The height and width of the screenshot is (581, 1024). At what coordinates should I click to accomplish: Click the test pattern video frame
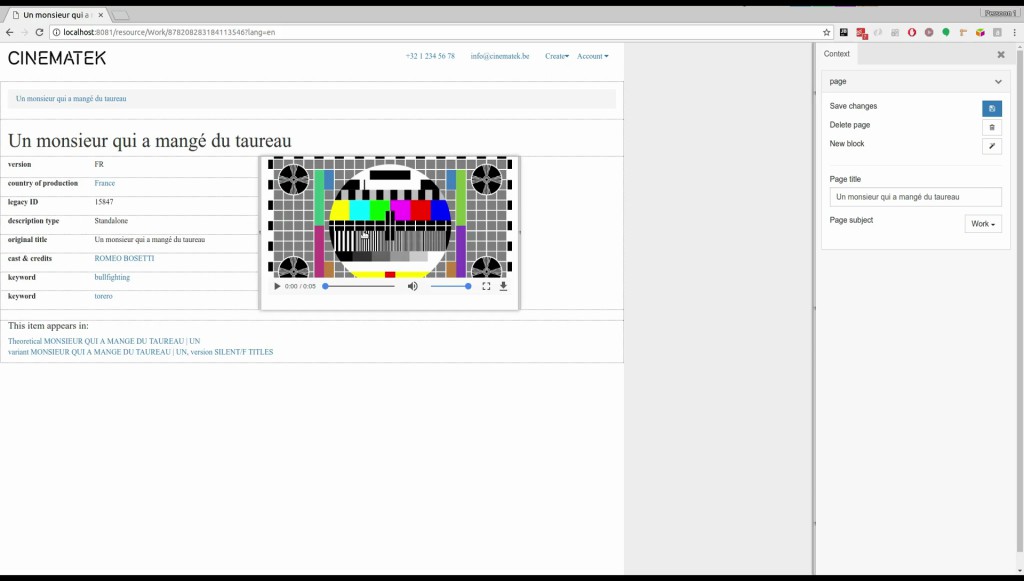tap(390, 217)
